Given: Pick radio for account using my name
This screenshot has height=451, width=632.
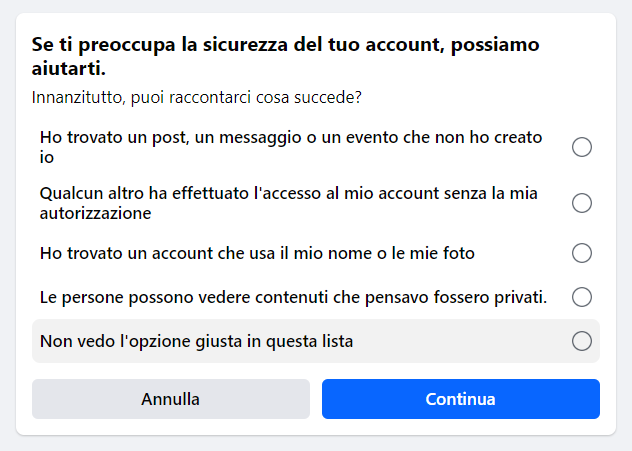Looking at the screenshot, I should (x=582, y=253).
